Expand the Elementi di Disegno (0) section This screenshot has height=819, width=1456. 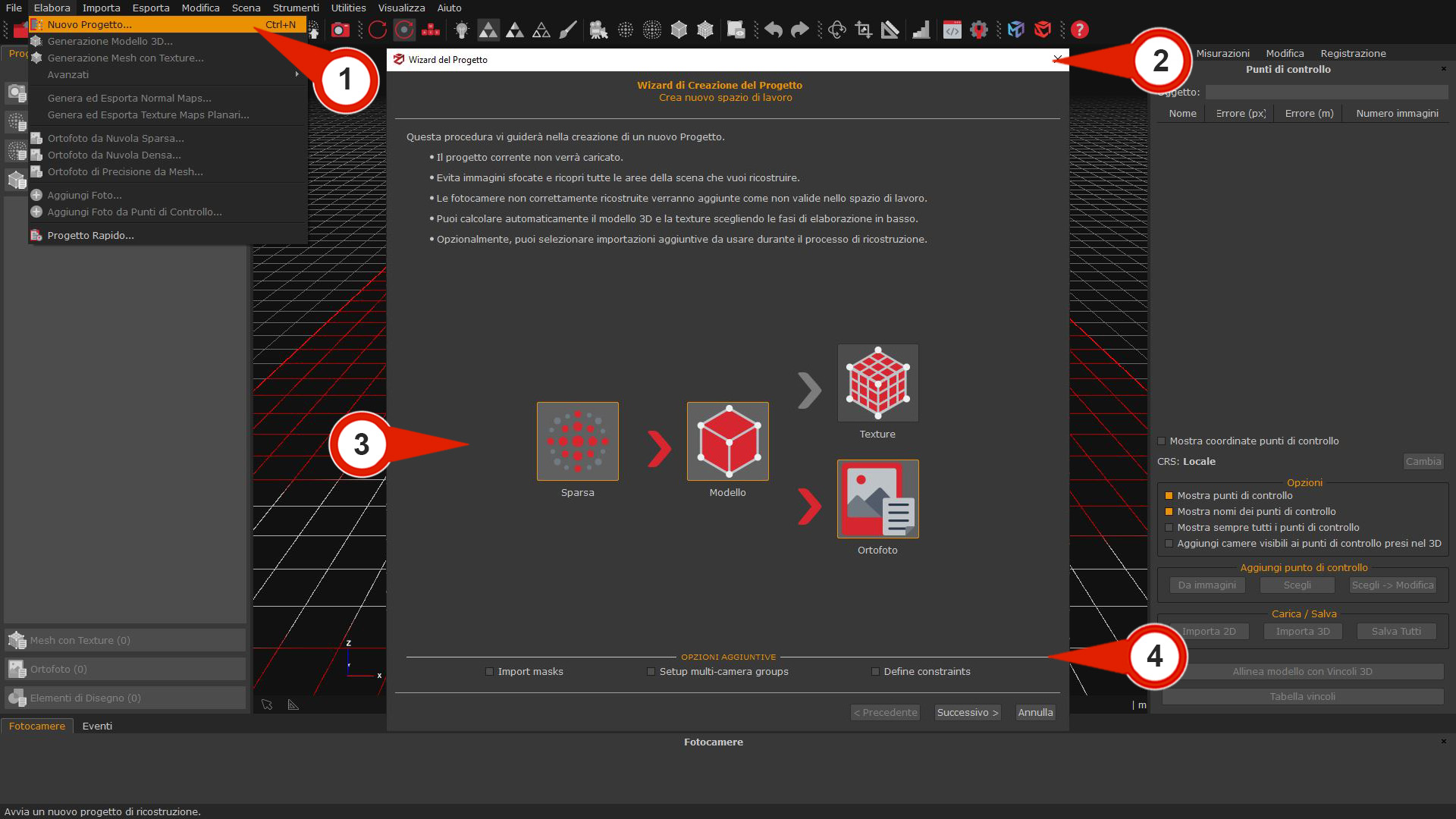click(x=125, y=698)
